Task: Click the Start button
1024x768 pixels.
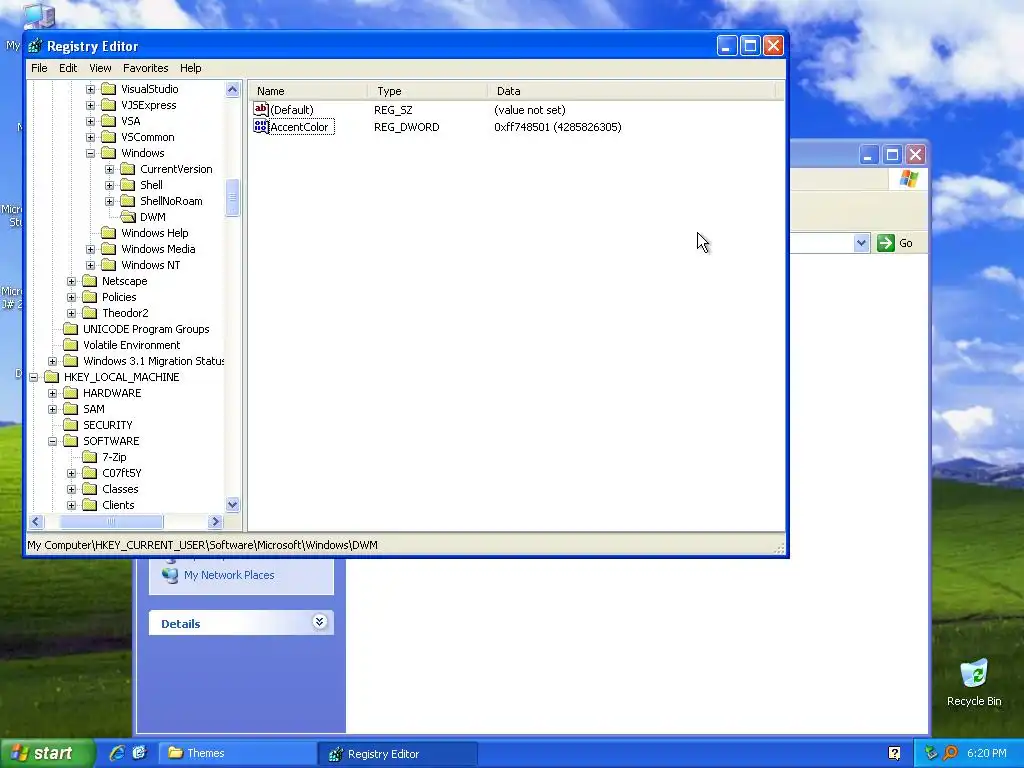Action: click(x=46, y=753)
